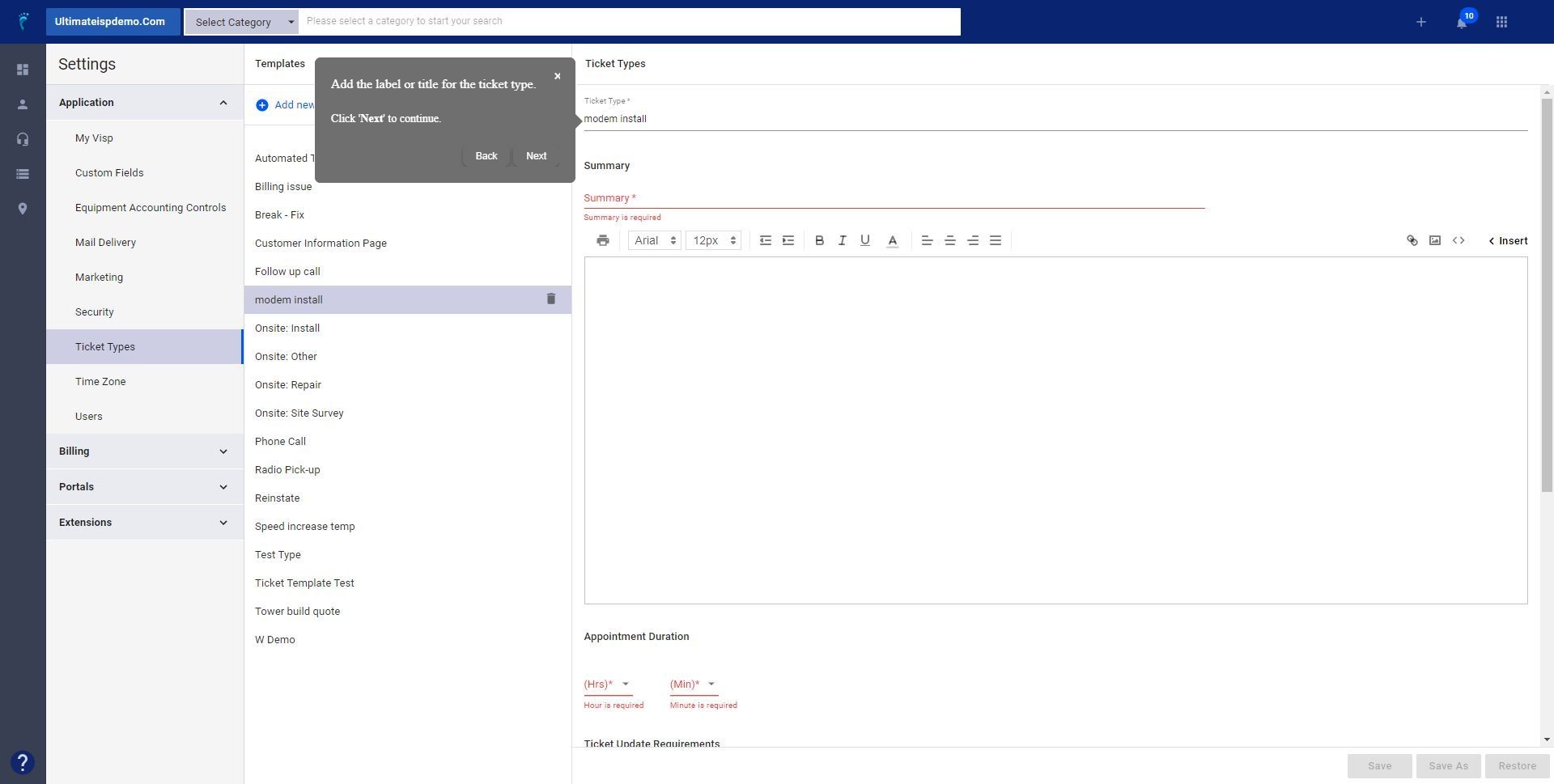Click the plus icon in top bar
Screen dimensions: 1554x784
tap(1420, 22)
